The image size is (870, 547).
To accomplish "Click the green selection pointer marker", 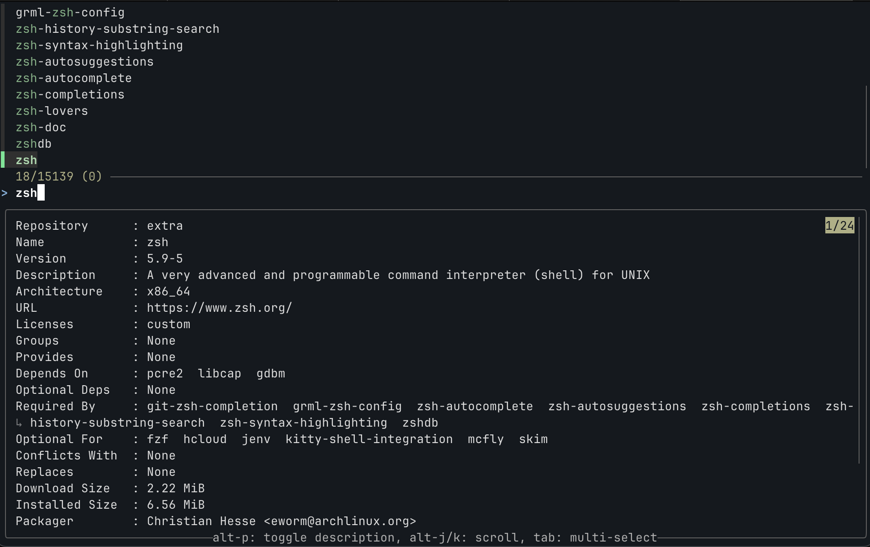I will point(3,160).
